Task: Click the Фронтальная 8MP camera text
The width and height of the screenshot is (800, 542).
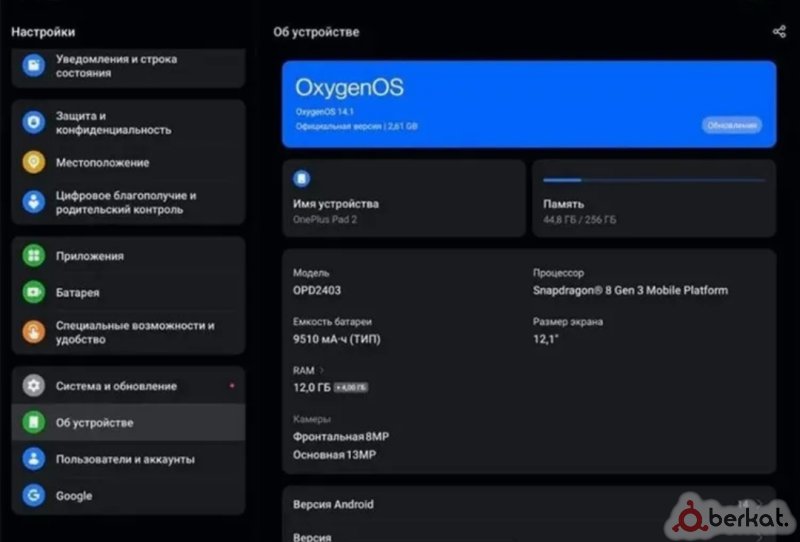Action: point(341,437)
